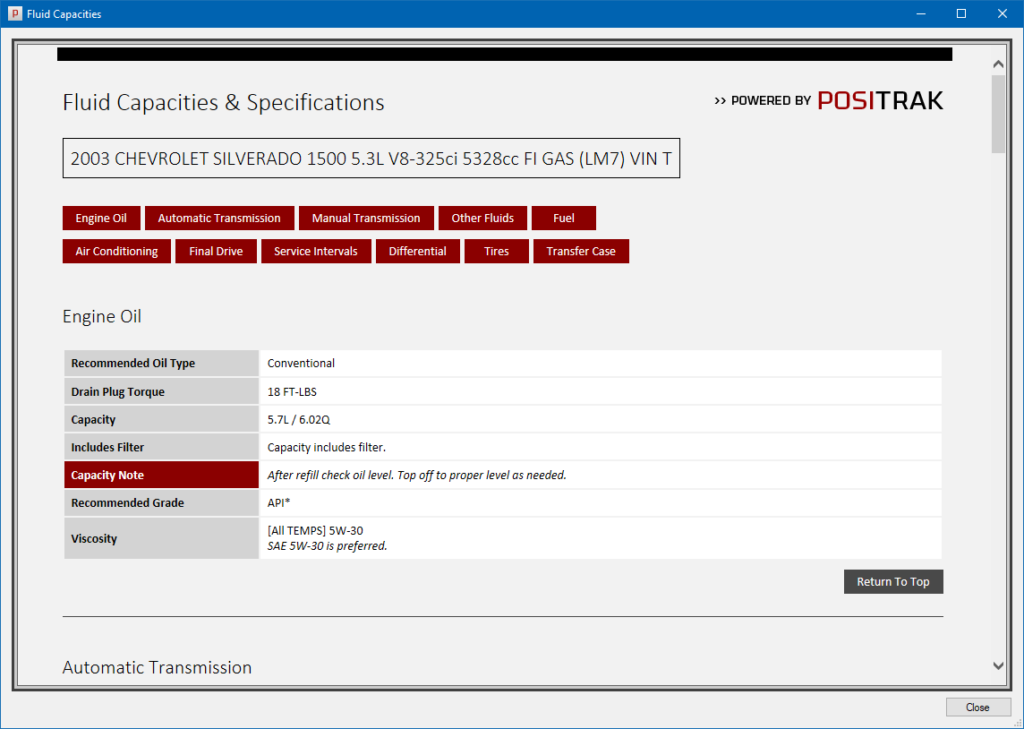Click the Automatic Transmission section heading
The width and height of the screenshot is (1024, 729).
(x=157, y=668)
